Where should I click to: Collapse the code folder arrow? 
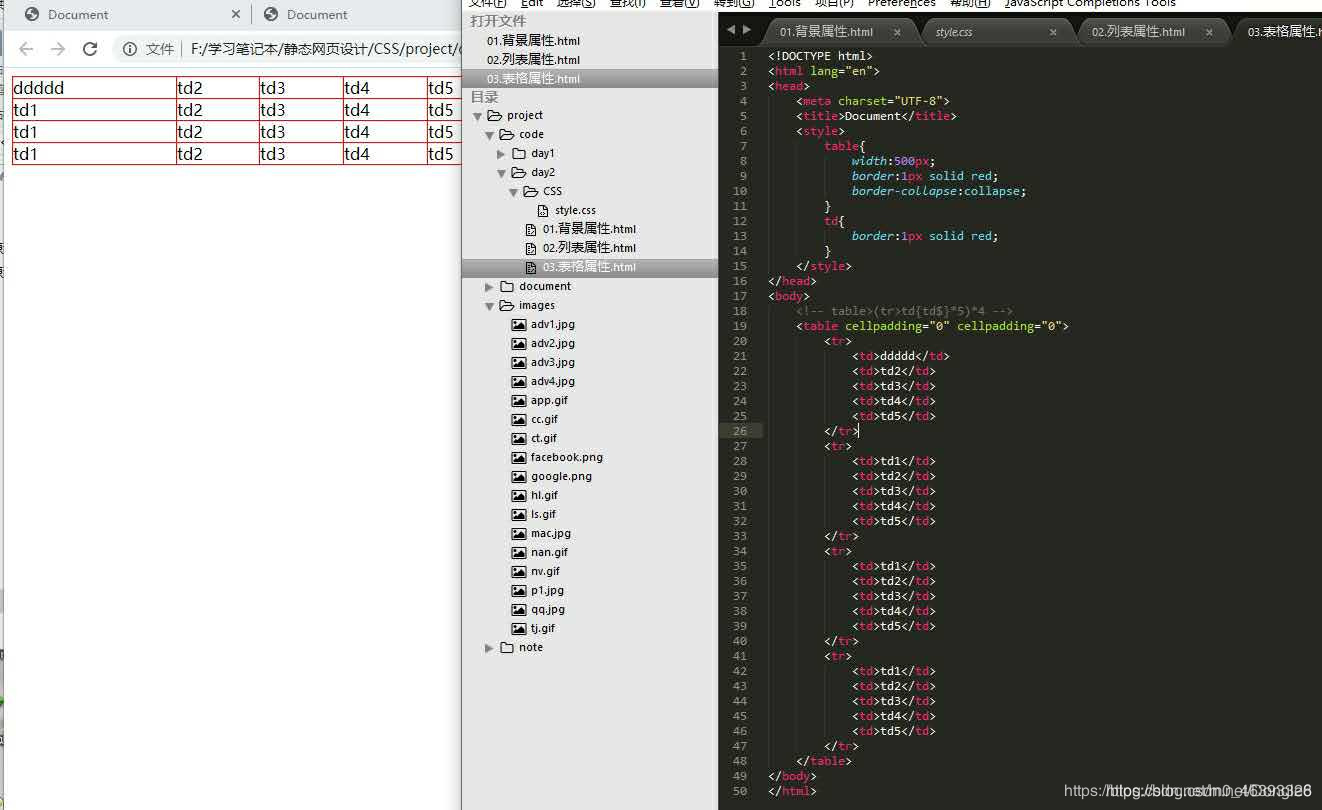pyautogui.click(x=490, y=135)
